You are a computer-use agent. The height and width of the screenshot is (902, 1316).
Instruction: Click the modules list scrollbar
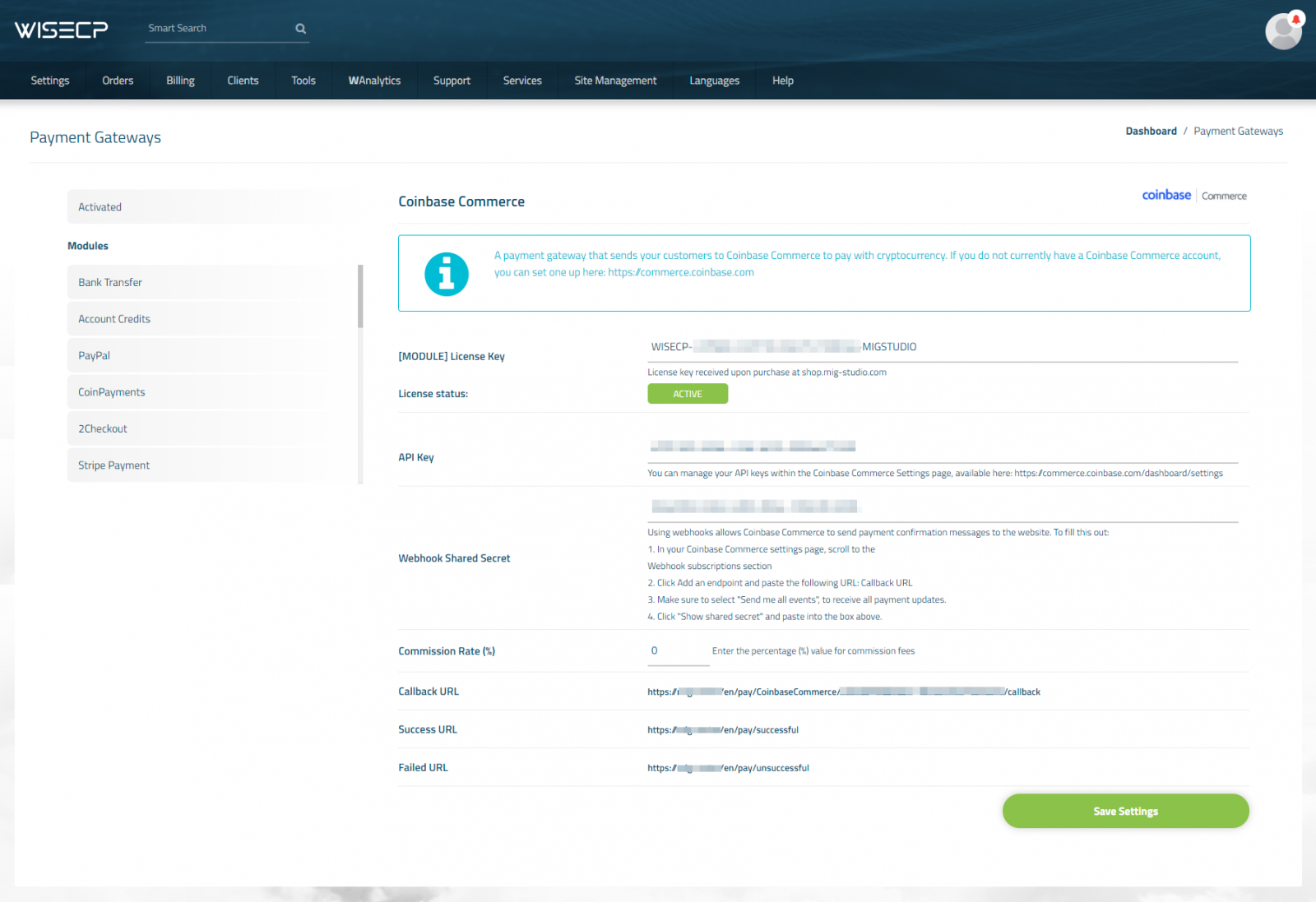pyautogui.click(x=360, y=296)
